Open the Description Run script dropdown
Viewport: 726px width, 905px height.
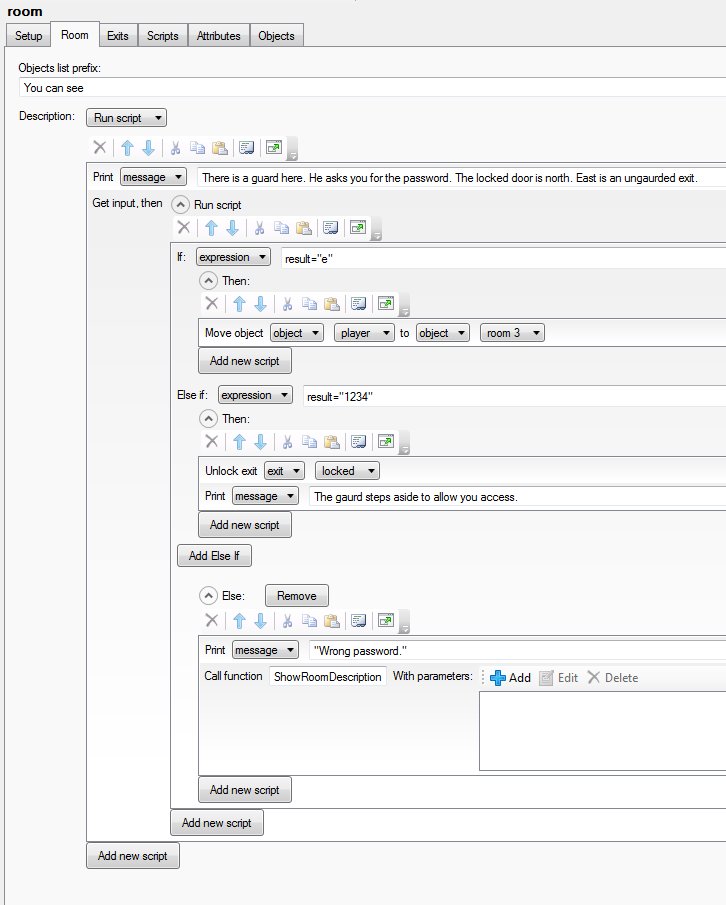[126, 117]
